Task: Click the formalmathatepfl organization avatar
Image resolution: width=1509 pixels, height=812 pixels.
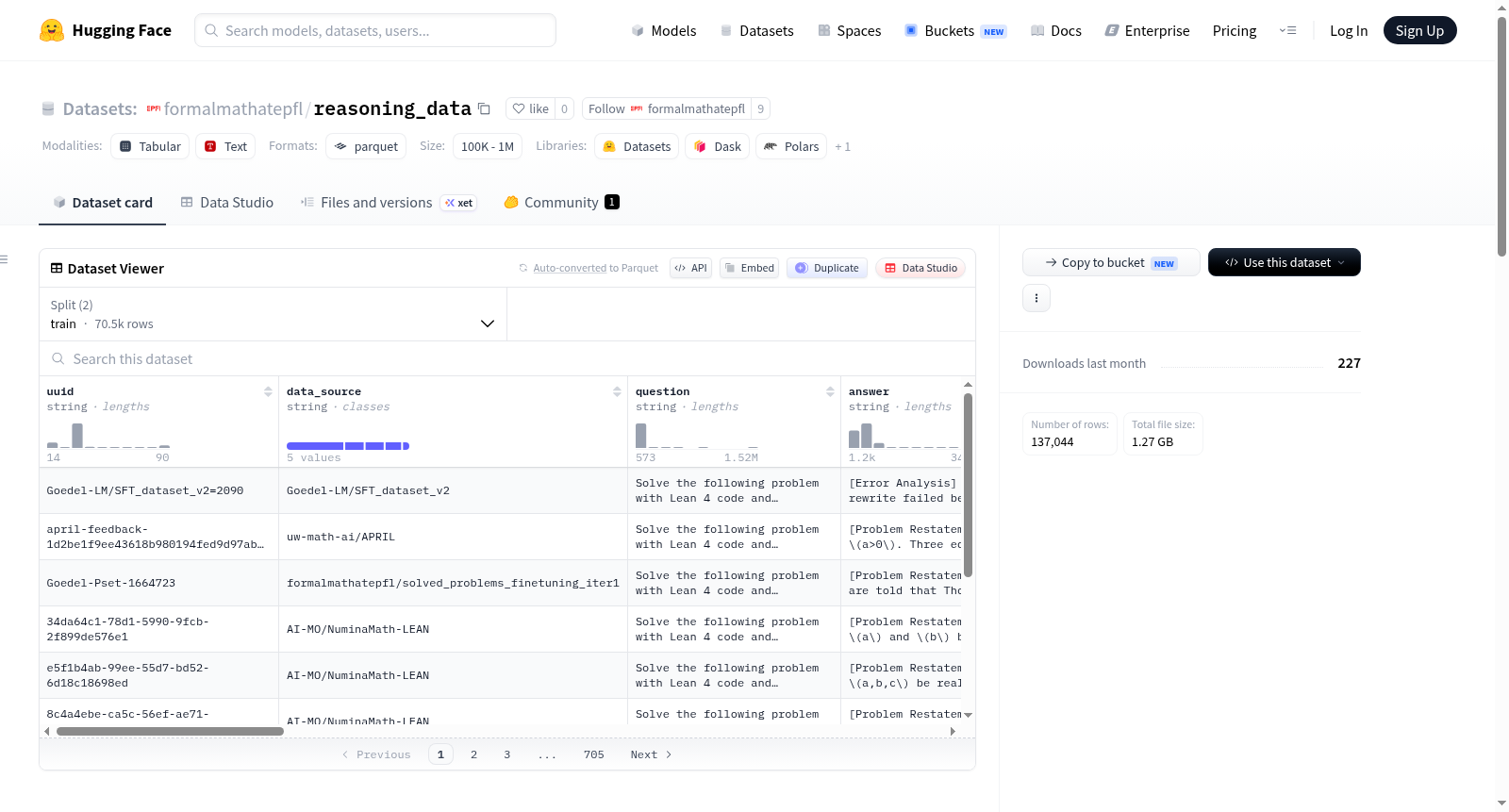Action: click(x=153, y=108)
